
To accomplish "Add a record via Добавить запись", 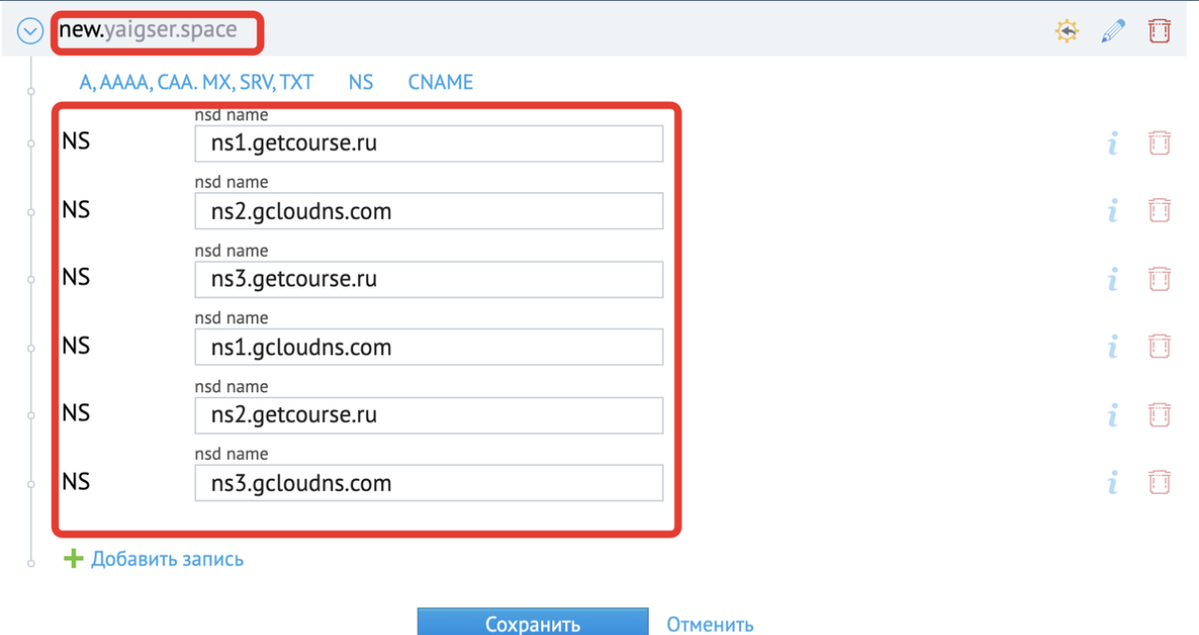I will point(167,559).
